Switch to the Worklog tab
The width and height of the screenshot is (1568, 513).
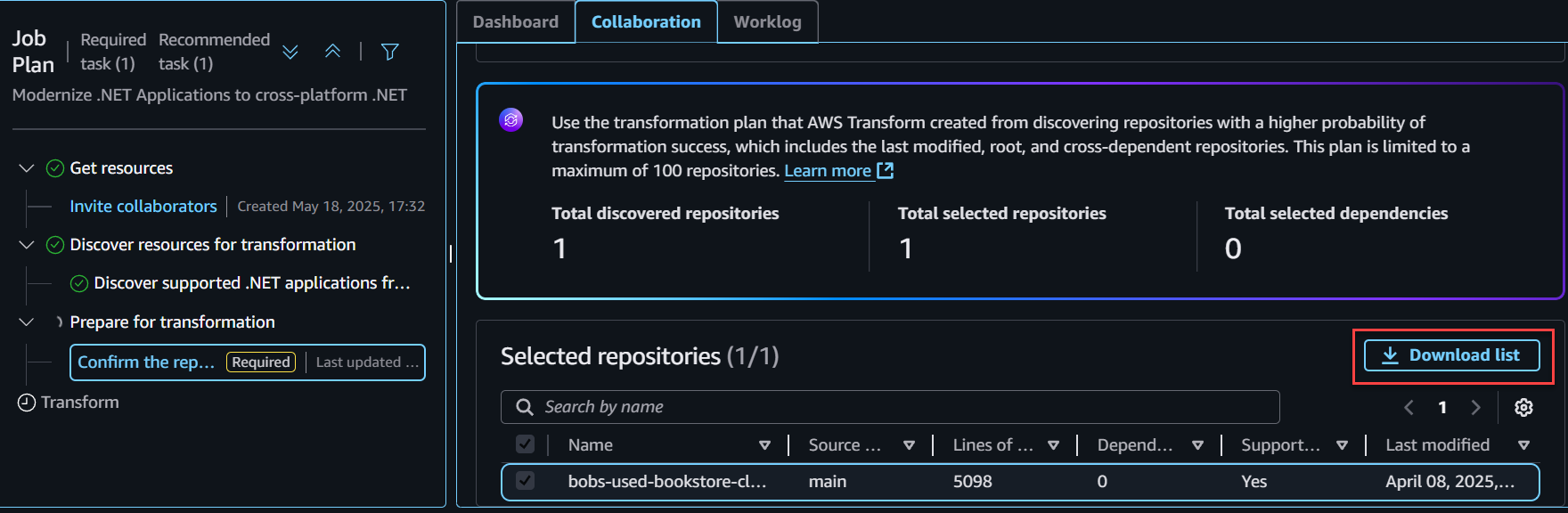click(x=767, y=22)
